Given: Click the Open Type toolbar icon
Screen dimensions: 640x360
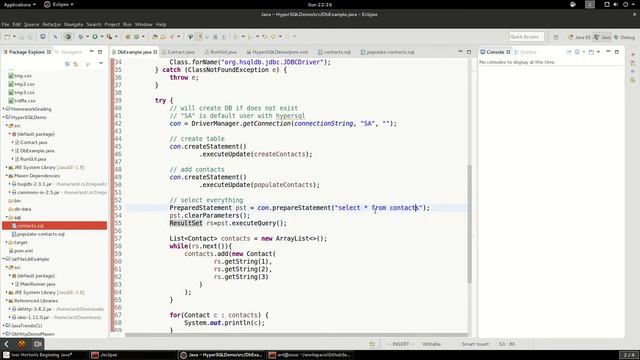Looking at the screenshot, I should coord(155,37).
